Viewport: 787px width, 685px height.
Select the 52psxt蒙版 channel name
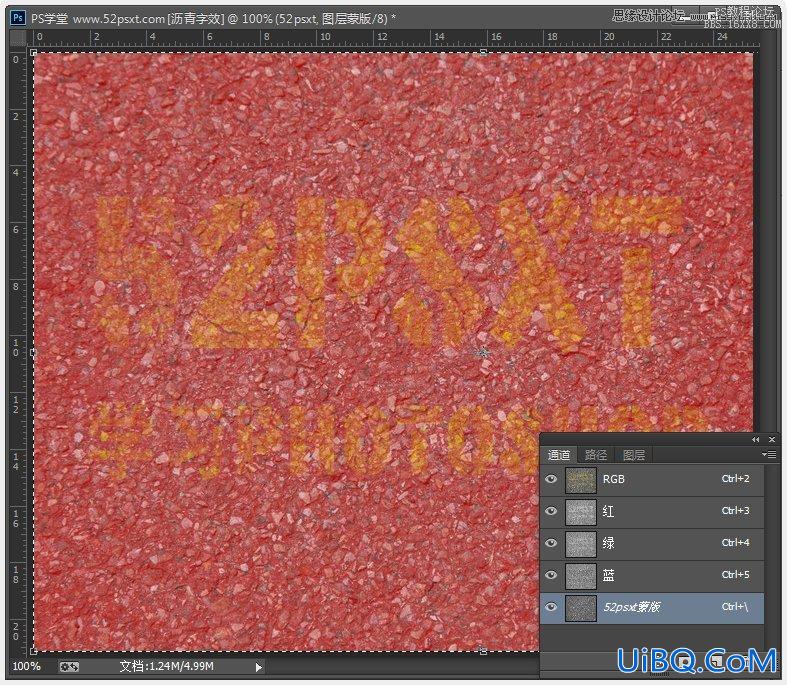click(x=631, y=607)
